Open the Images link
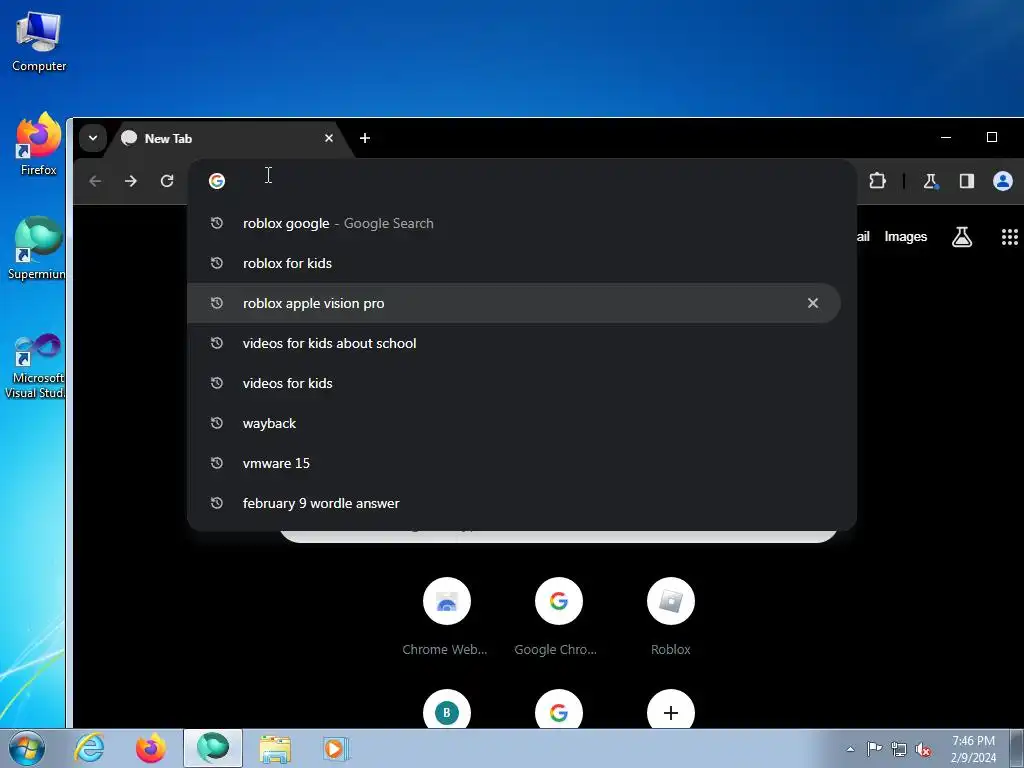The image size is (1024, 768). tap(906, 236)
